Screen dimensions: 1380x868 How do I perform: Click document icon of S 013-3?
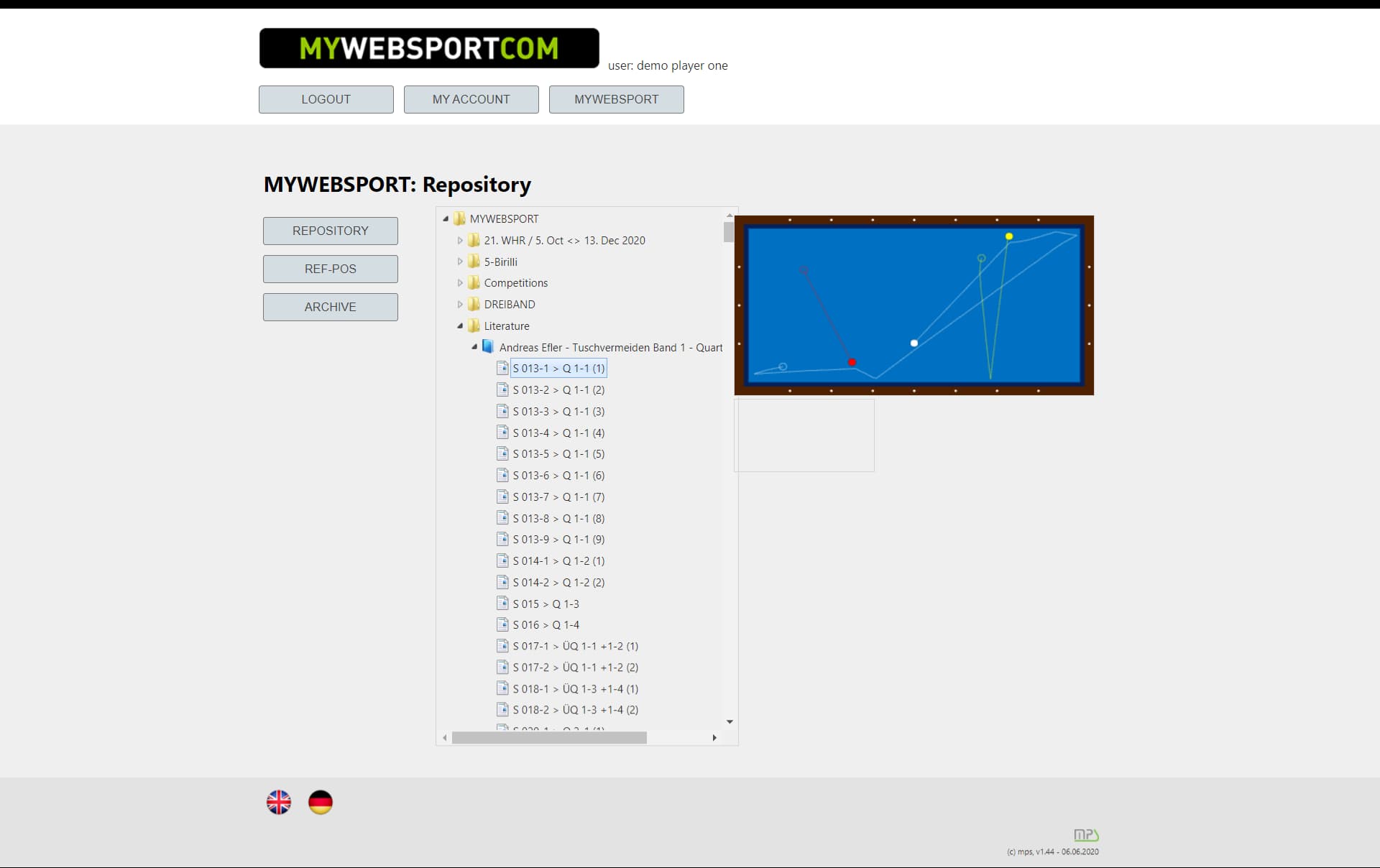pyautogui.click(x=502, y=411)
